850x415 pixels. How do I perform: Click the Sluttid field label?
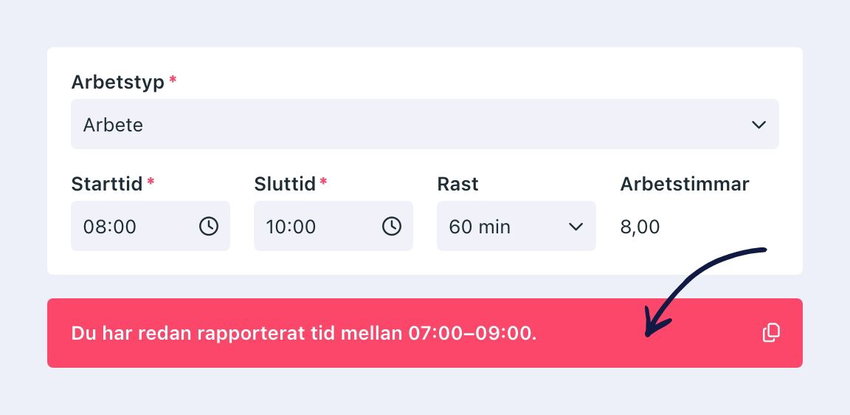[285, 184]
